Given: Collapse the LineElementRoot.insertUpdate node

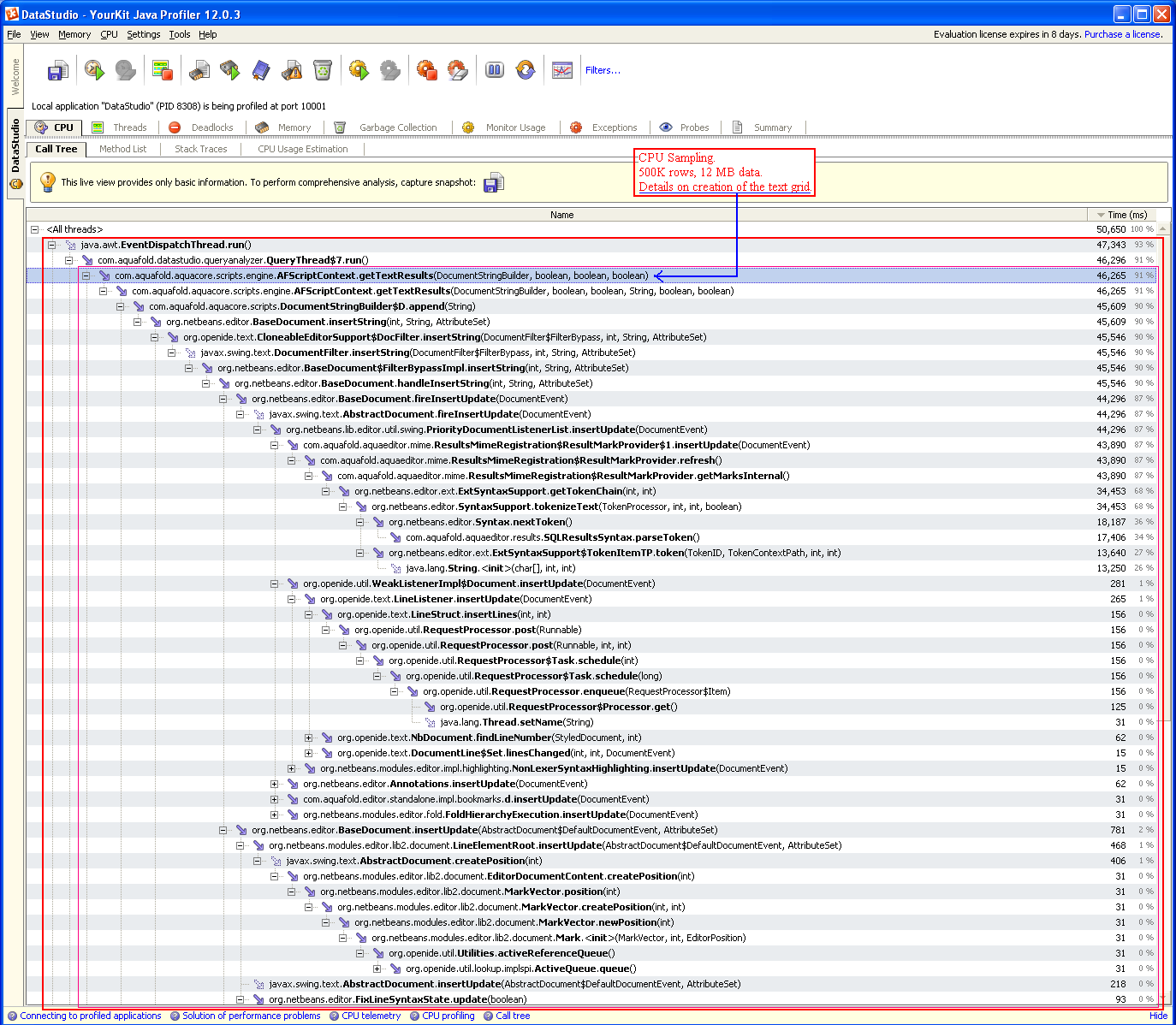Looking at the screenshot, I should [x=240, y=845].
